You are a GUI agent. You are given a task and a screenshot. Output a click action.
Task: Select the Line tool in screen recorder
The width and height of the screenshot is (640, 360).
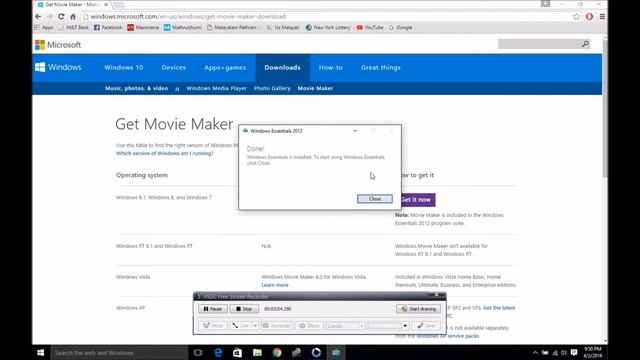click(240, 326)
